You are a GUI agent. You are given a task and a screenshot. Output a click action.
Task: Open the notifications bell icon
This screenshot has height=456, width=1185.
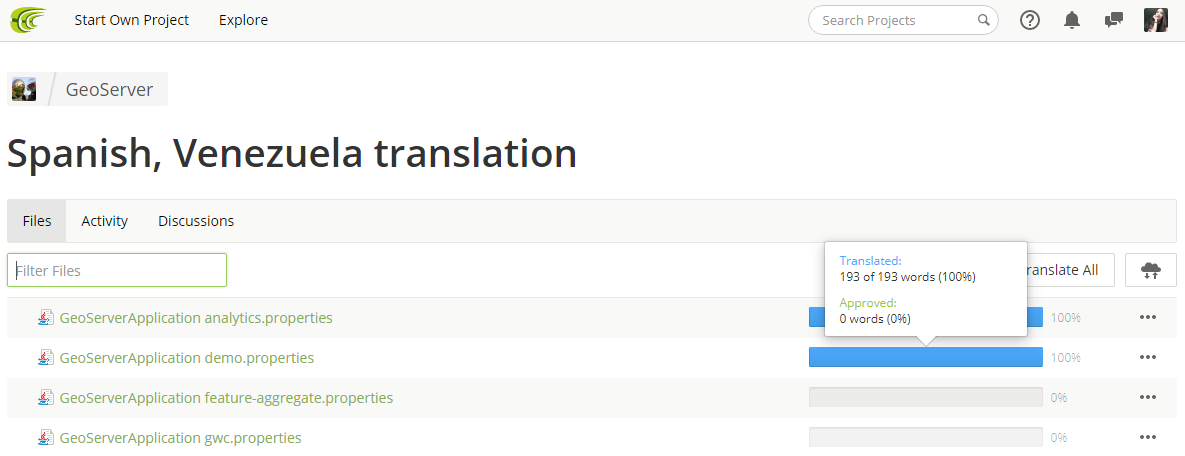[1072, 20]
